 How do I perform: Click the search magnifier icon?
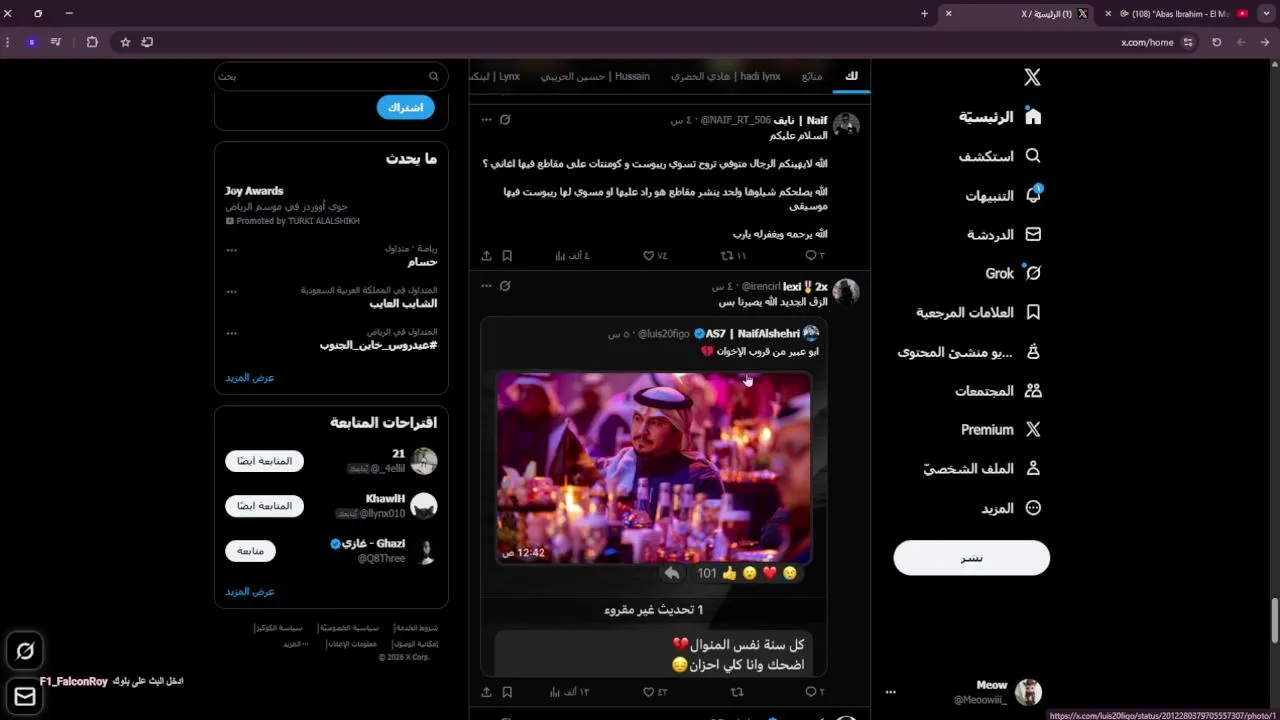pos(433,76)
